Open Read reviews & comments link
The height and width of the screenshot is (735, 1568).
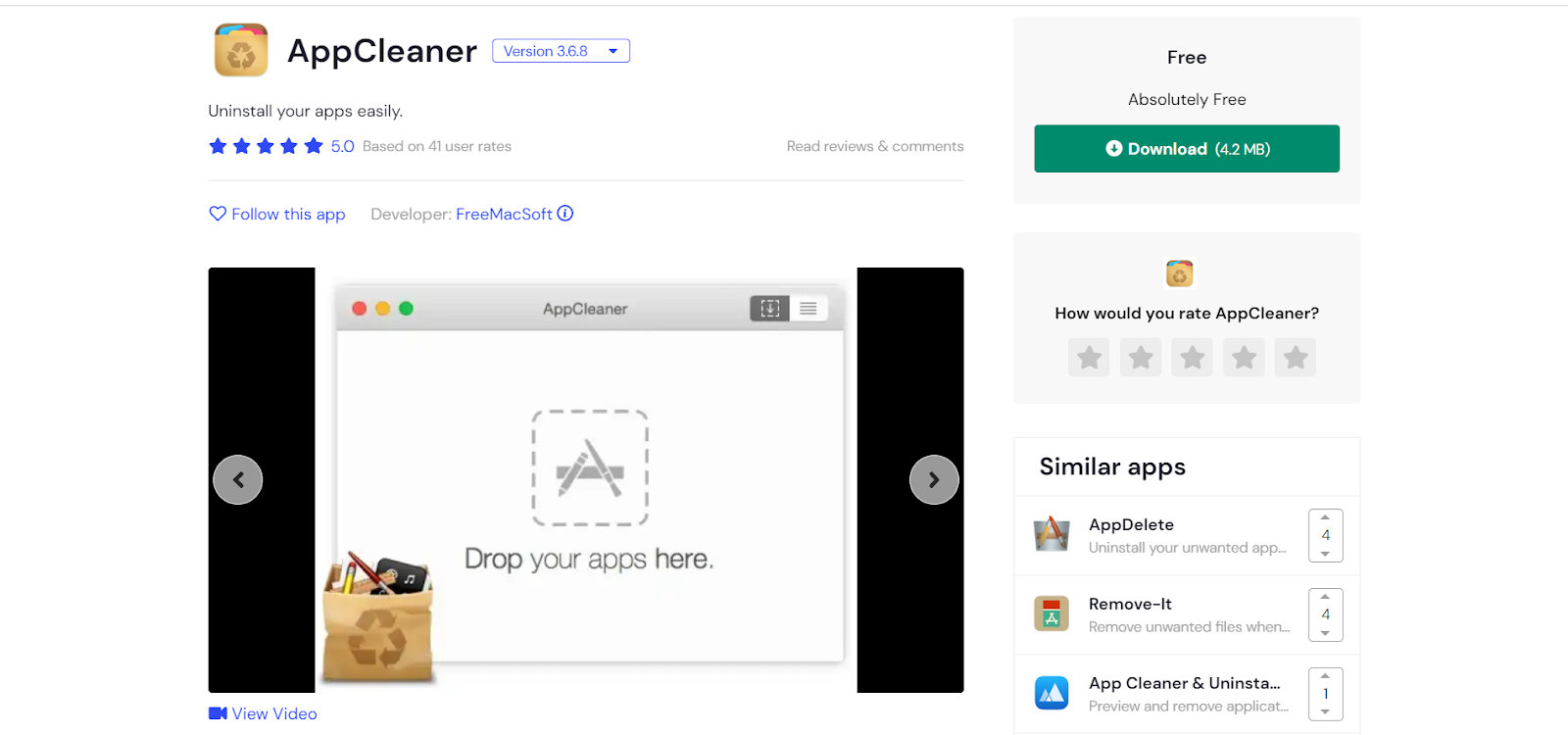click(875, 146)
